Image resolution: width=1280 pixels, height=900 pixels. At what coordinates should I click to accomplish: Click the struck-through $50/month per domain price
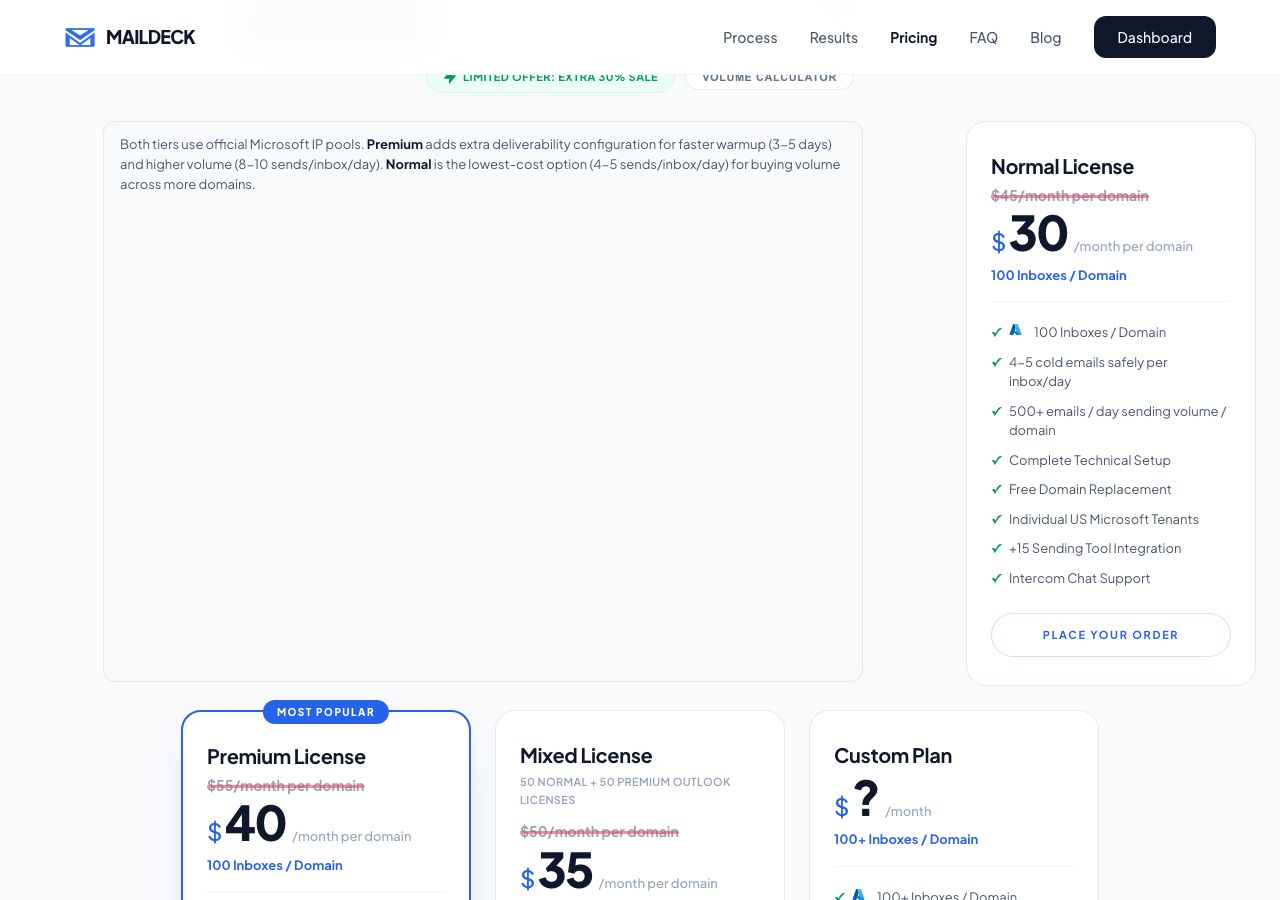pos(600,832)
